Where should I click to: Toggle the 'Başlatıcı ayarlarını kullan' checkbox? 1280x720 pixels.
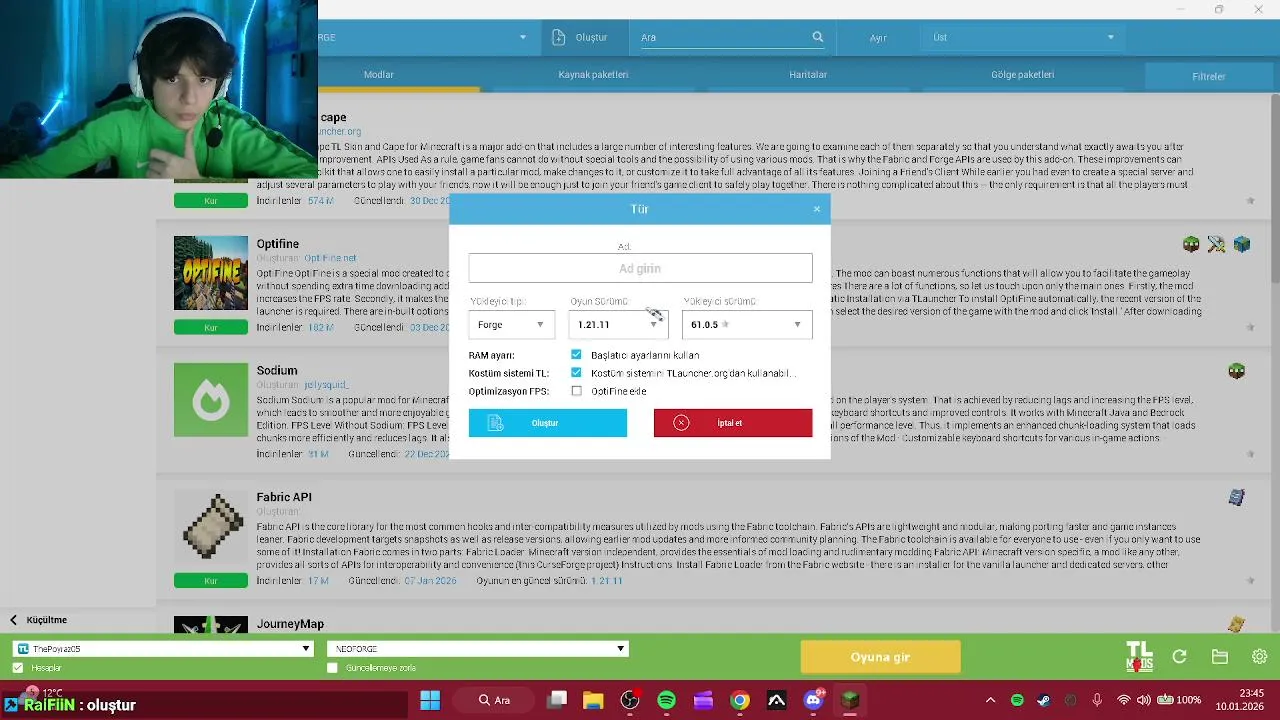[x=576, y=355]
